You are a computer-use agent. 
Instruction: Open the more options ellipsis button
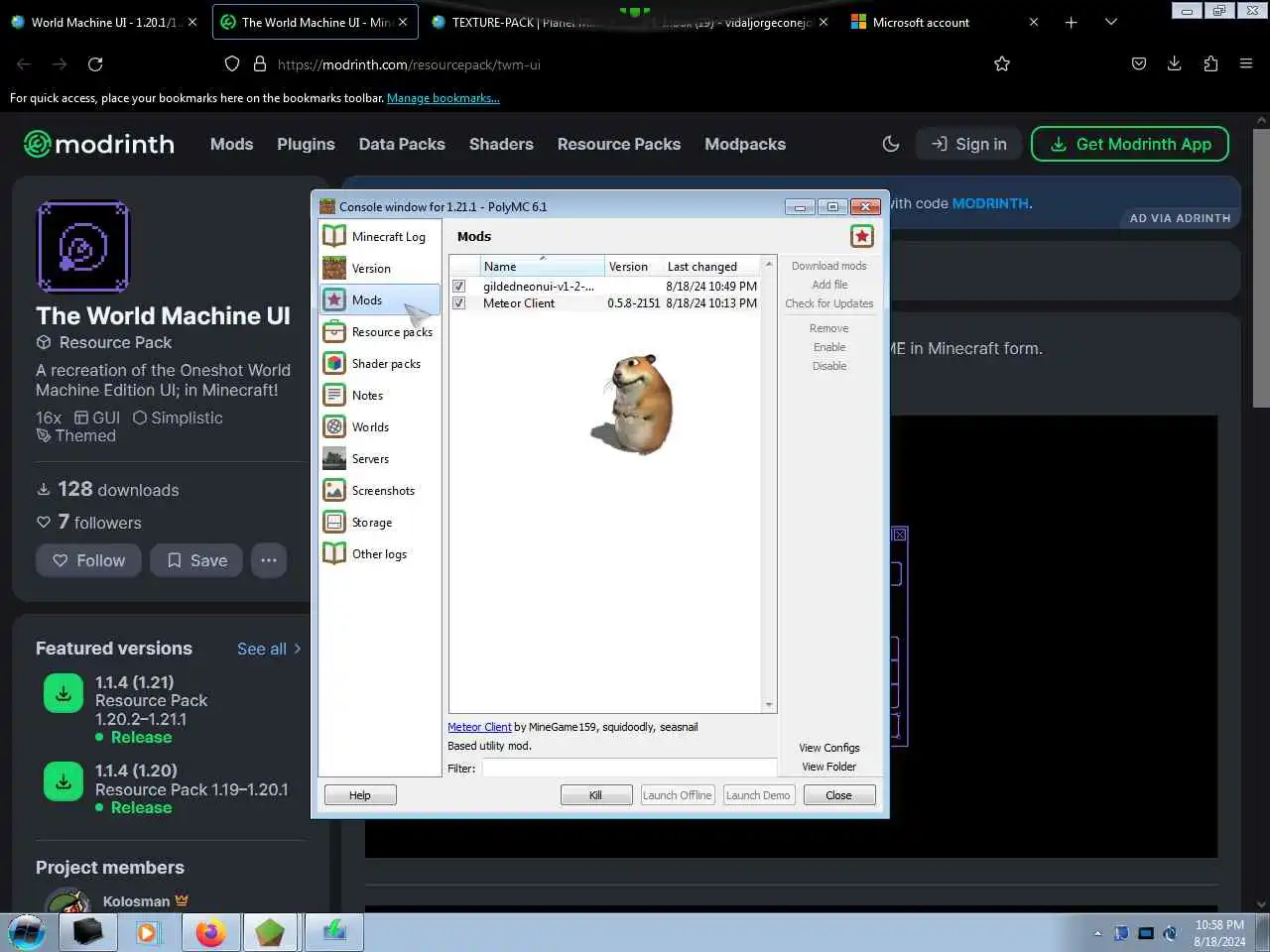[x=269, y=560]
